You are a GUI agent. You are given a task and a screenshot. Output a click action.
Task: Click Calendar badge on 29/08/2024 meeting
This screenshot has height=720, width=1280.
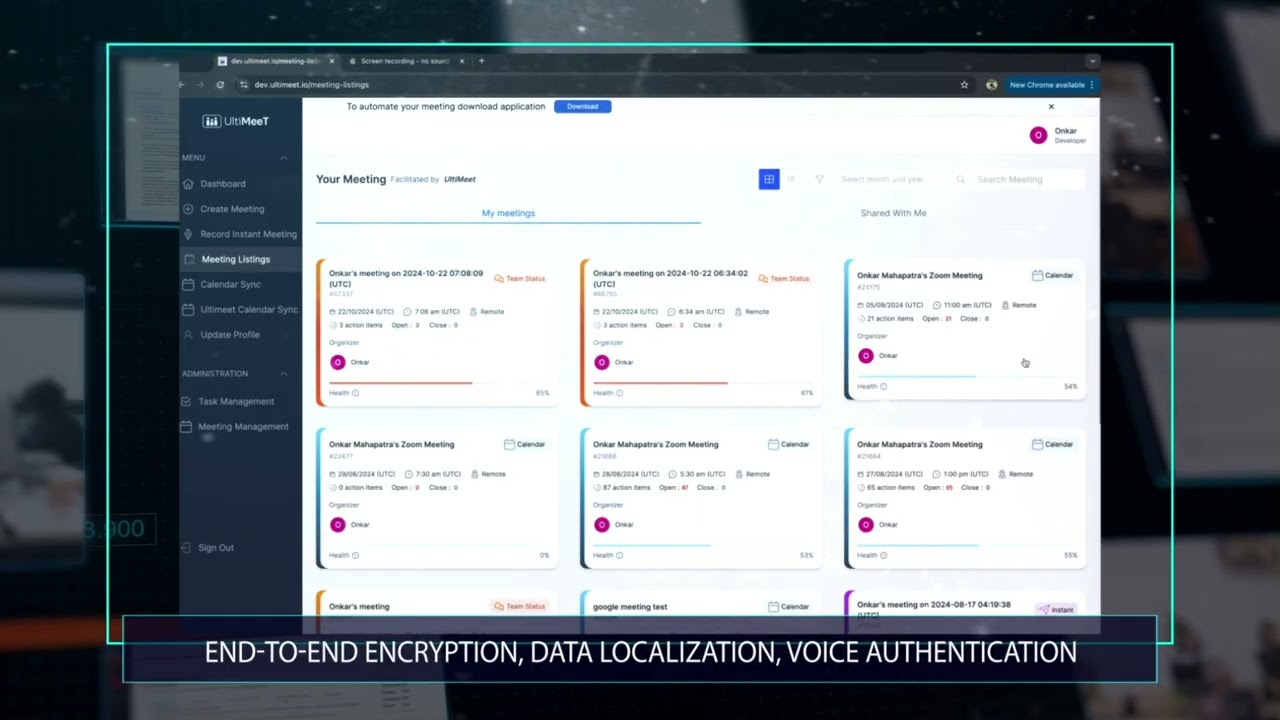tap(524, 445)
